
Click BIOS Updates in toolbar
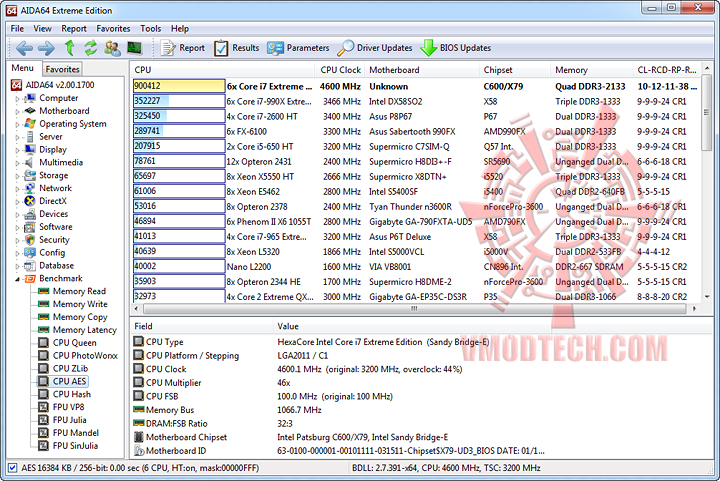coord(456,48)
